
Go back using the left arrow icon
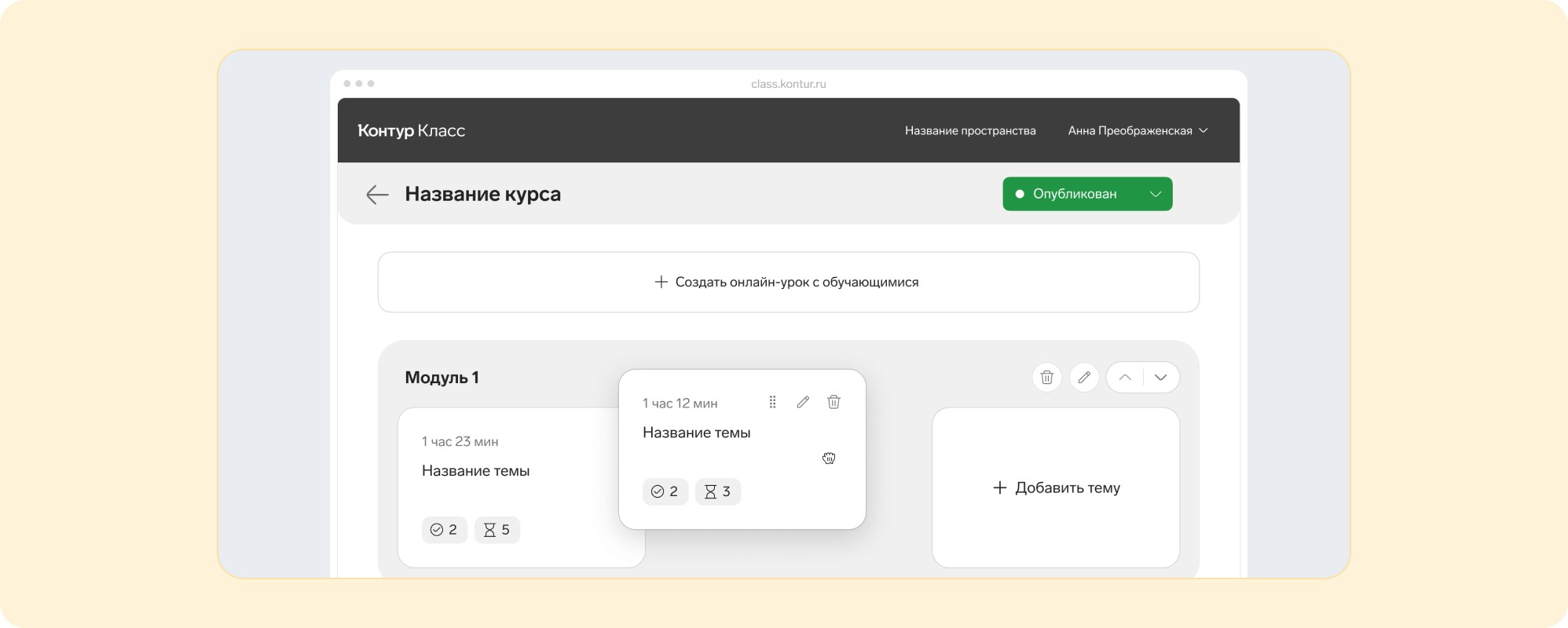pyautogui.click(x=377, y=195)
